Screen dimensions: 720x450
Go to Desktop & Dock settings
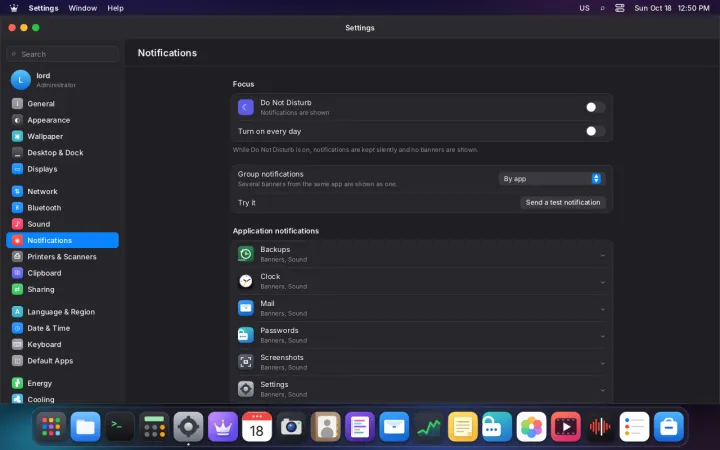[62, 152]
